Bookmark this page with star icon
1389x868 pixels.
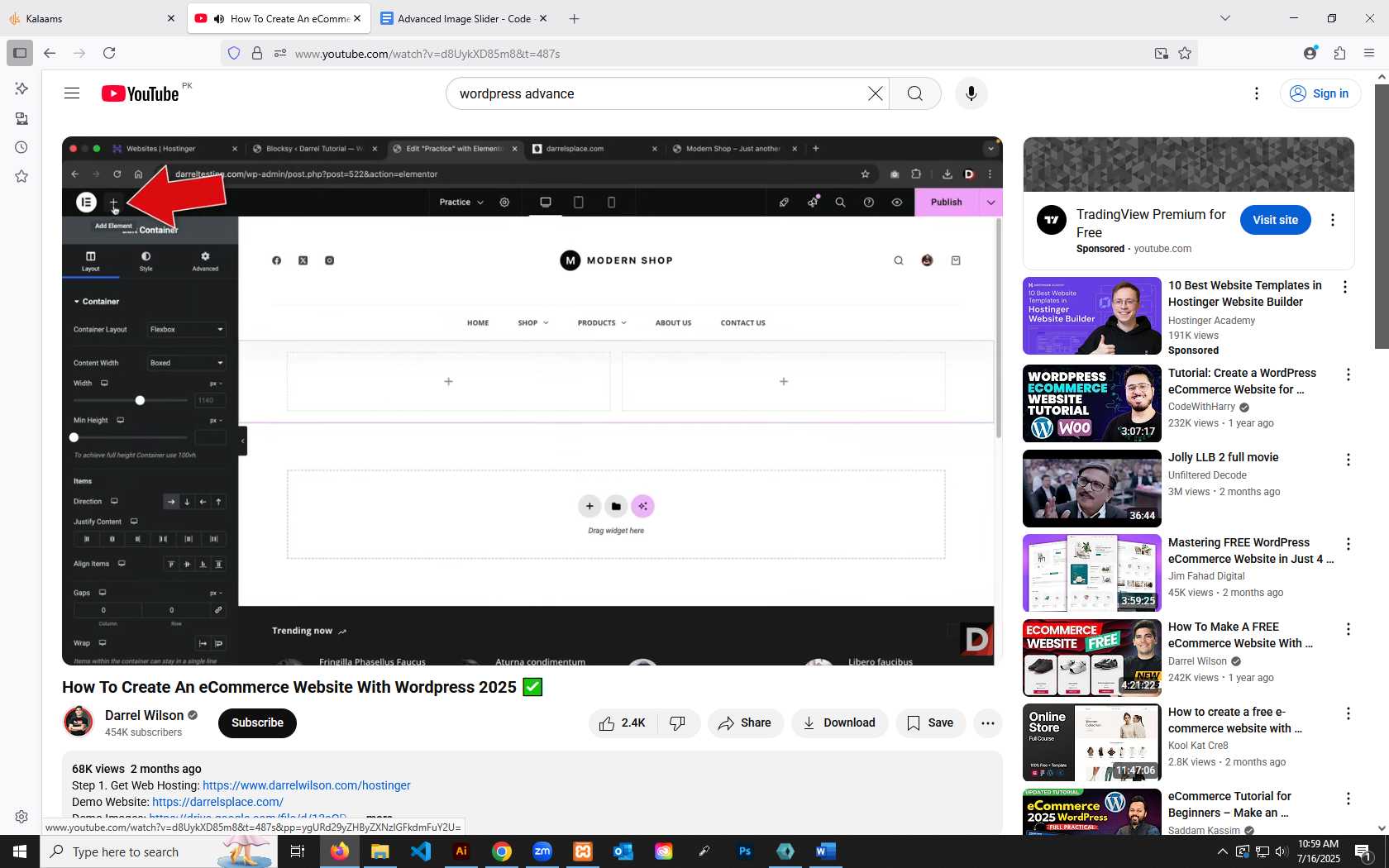1185,53
